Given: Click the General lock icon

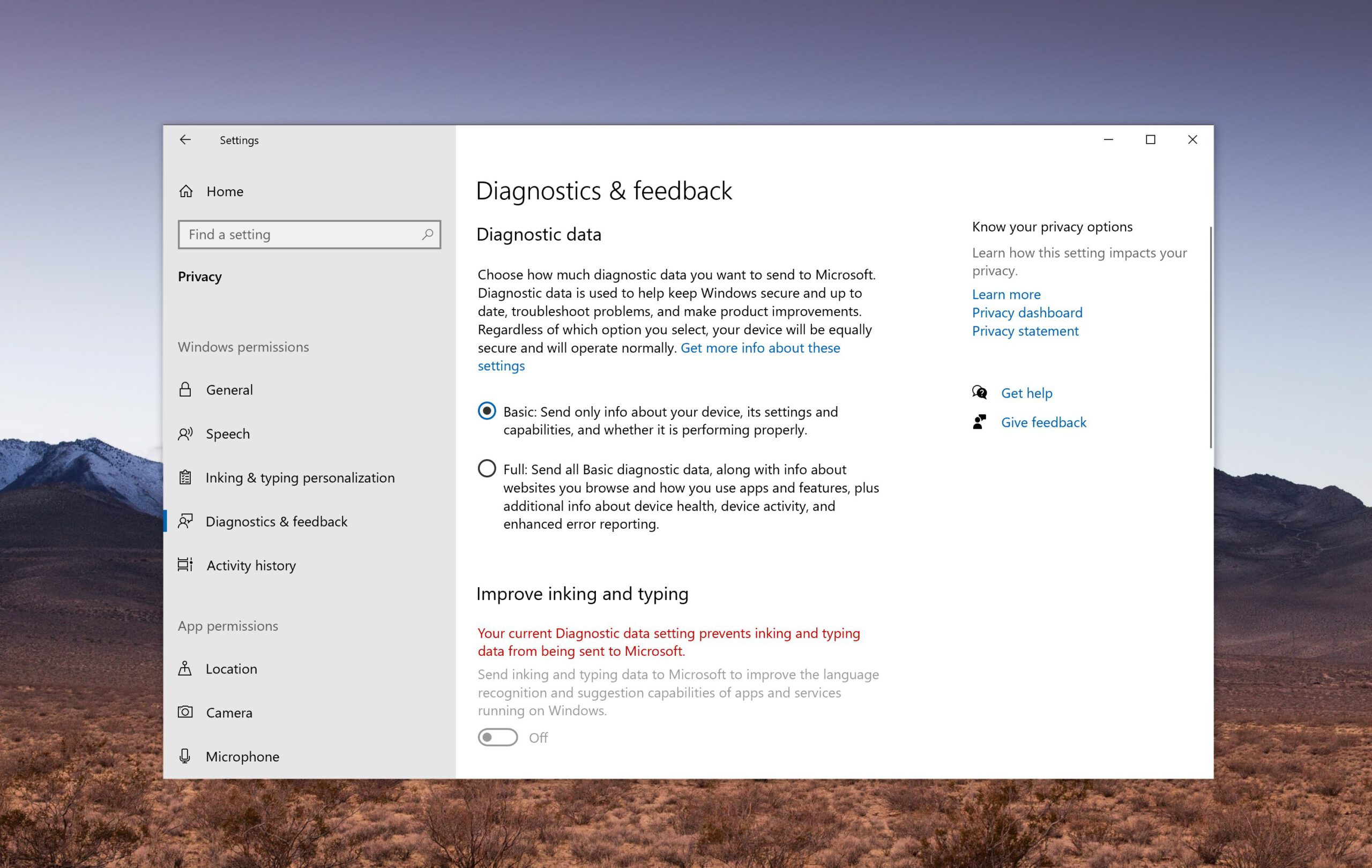Looking at the screenshot, I should point(185,390).
